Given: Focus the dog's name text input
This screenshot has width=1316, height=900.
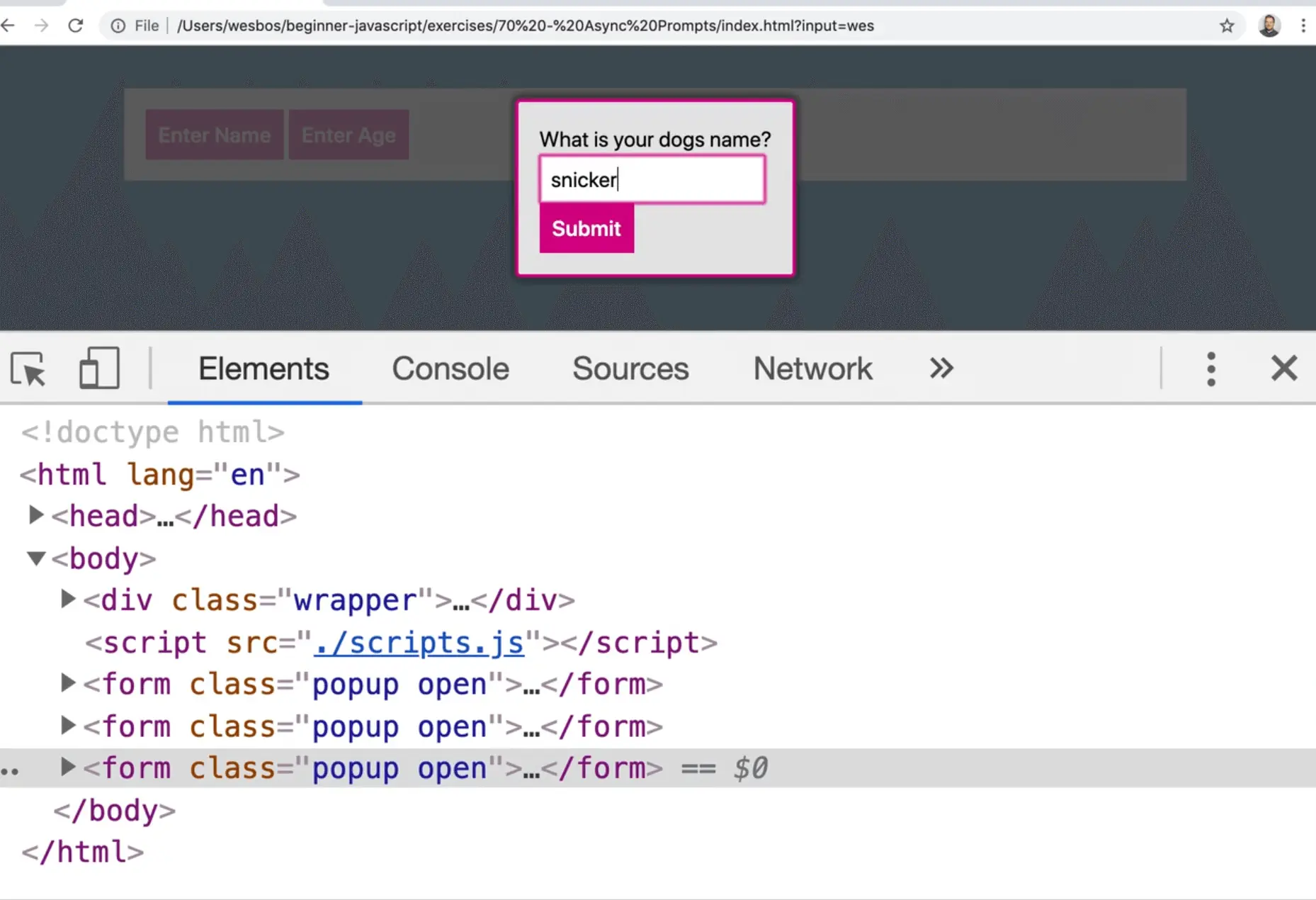Looking at the screenshot, I should (652, 180).
